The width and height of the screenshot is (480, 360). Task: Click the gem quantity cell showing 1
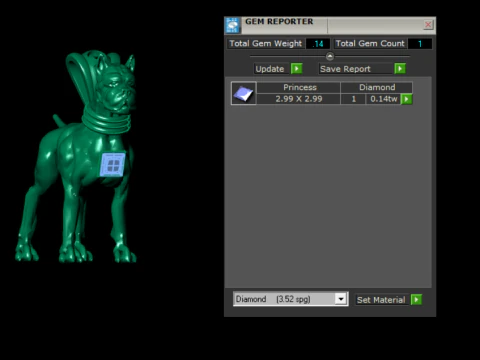click(353, 99)
